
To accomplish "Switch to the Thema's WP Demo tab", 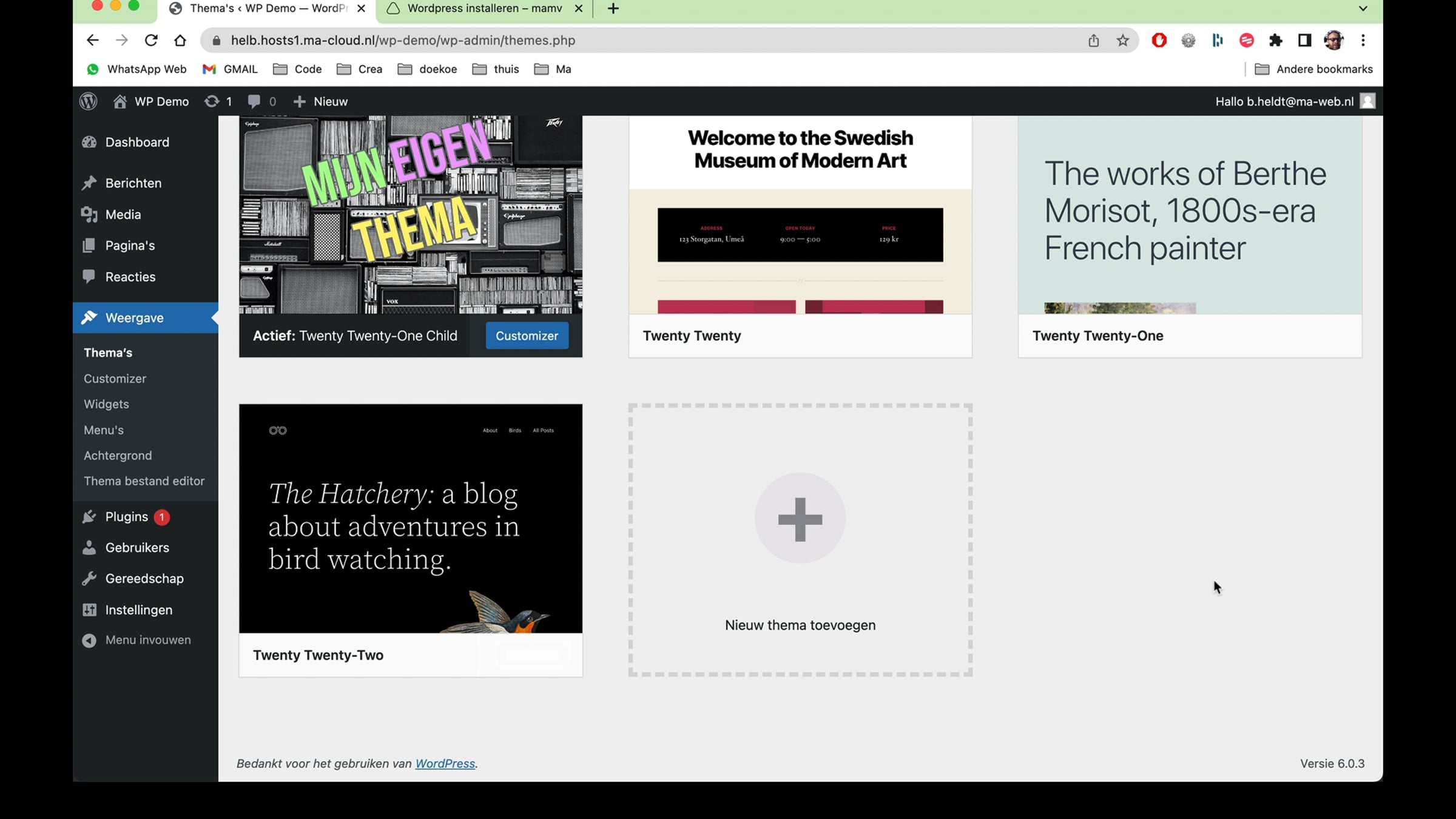I will tap(267, 9).
